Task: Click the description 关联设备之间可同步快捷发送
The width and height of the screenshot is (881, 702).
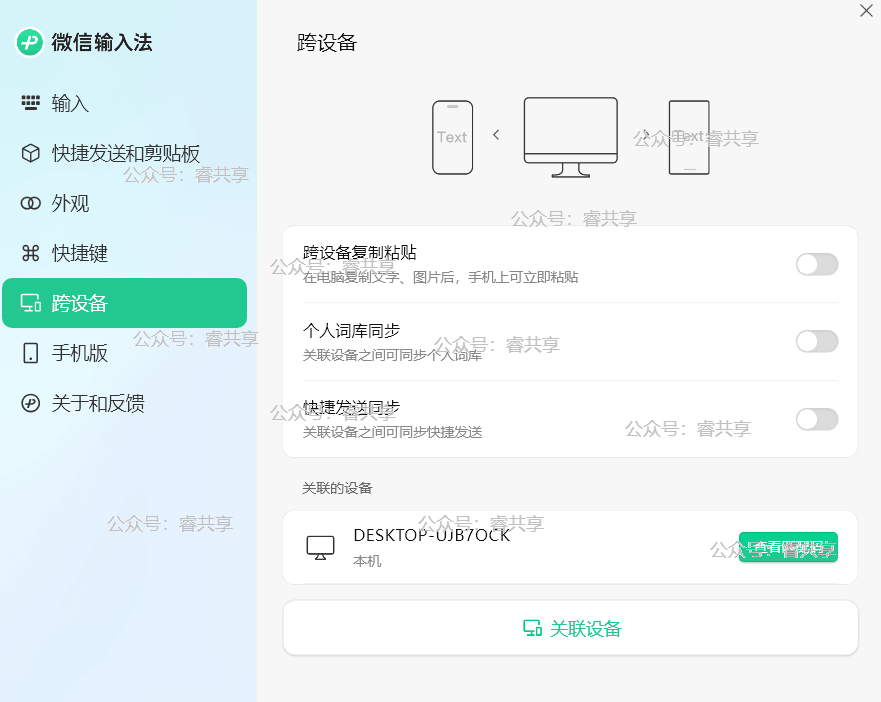Action: coord(392,432)
